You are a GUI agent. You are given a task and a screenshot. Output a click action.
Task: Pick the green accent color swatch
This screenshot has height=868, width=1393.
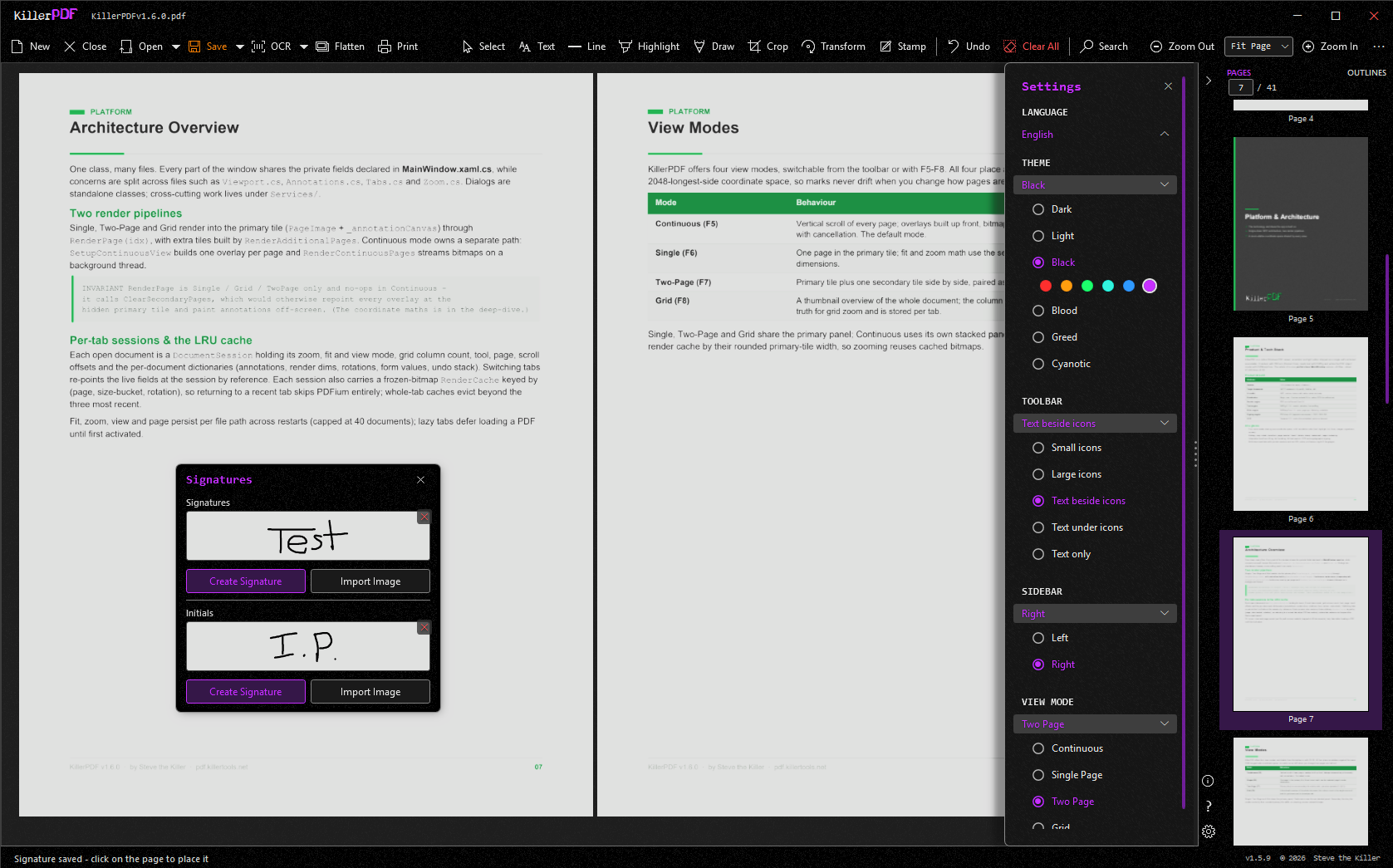pyautogui.click(x=1087, y=286)
